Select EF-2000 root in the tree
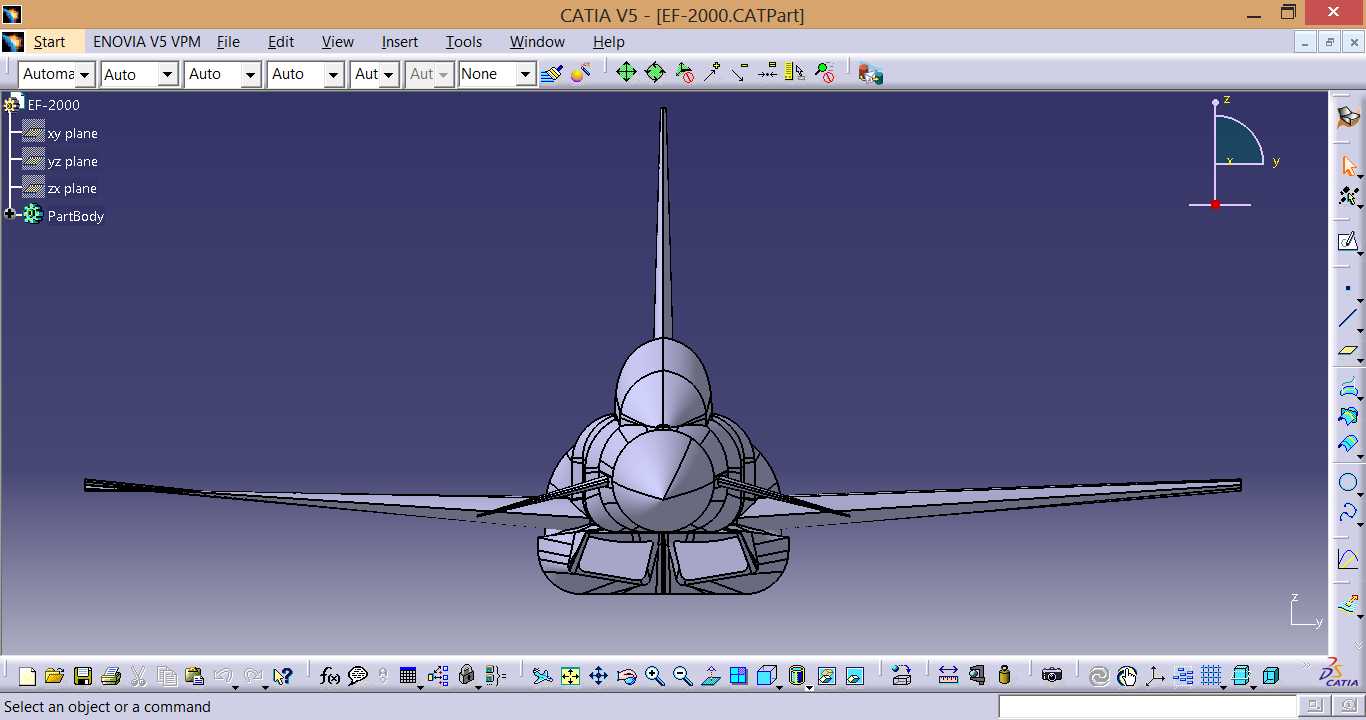1366x720 pixels. click(x=54, y=105)
